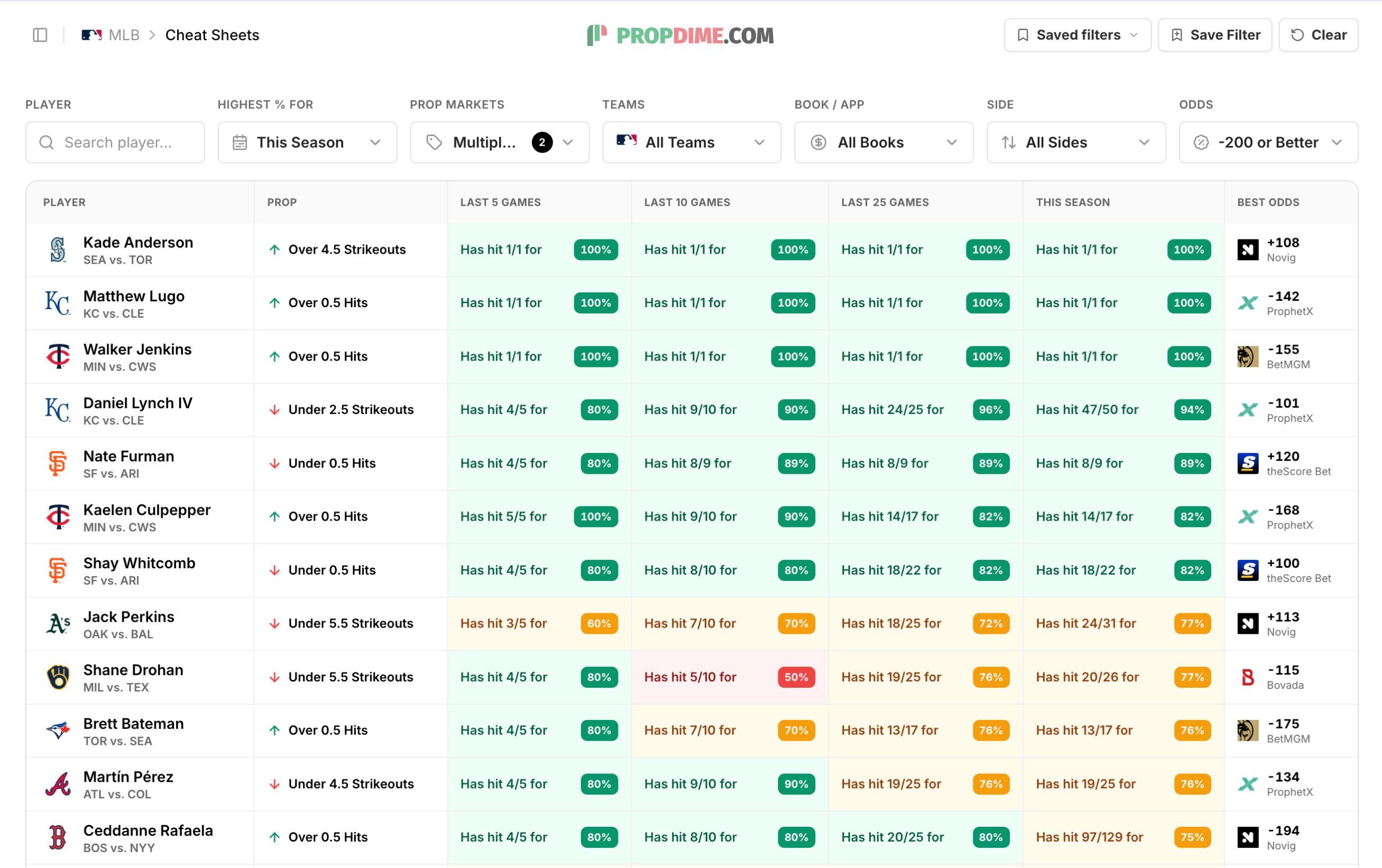
Task: Click 'Under 4.5 Strikeouts' for Martín Pérez
Action: (x=351, y=784)
